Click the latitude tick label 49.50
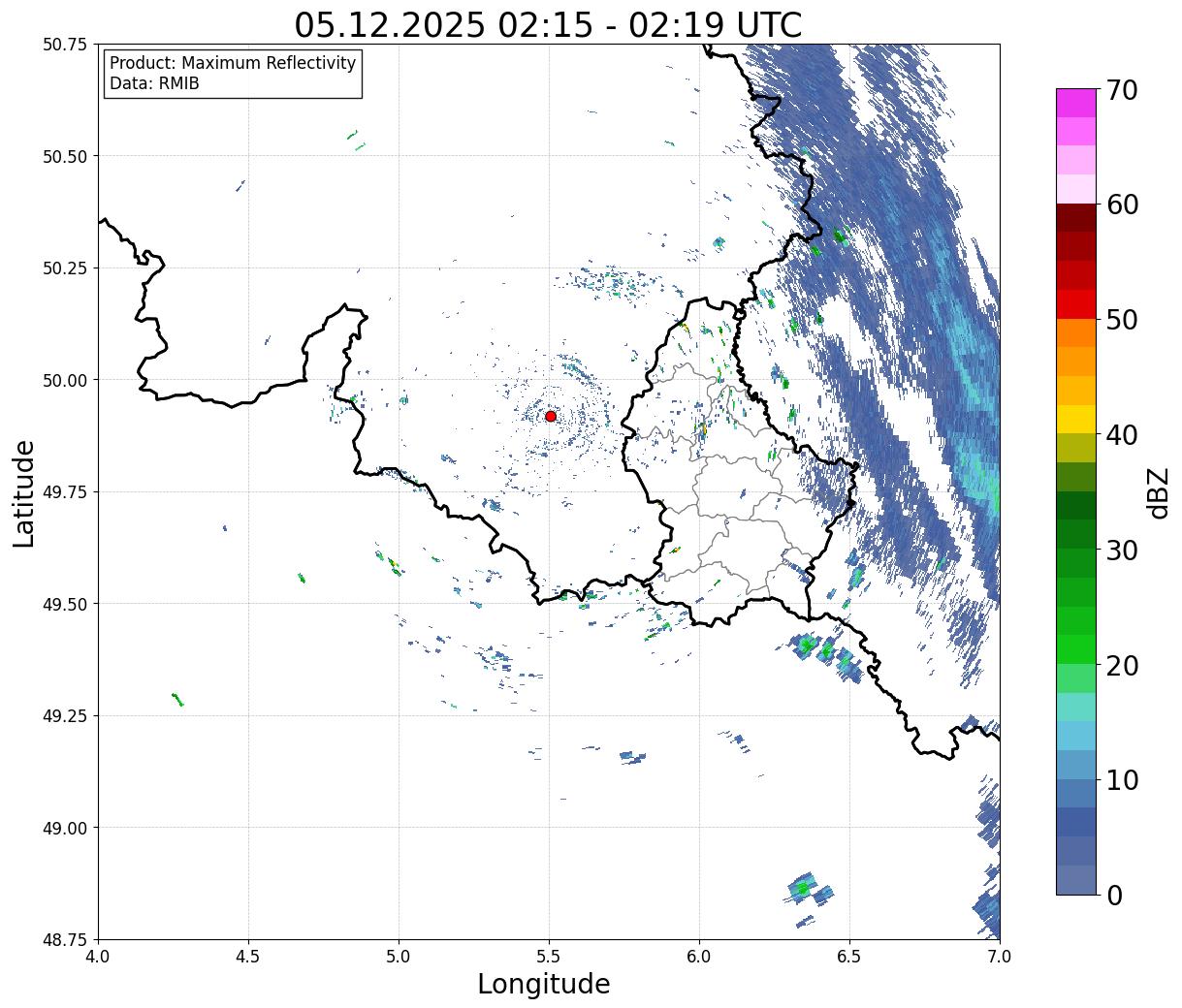This screenshot has height=1008, width=1182. (65, 604)
